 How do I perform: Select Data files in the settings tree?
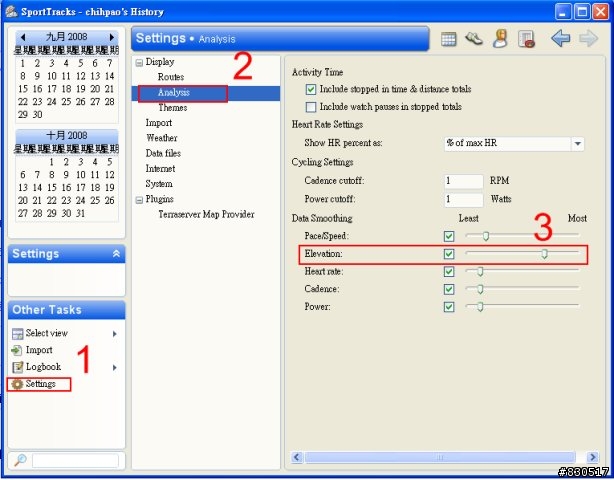pyautogui.click(x=163, y=153)
